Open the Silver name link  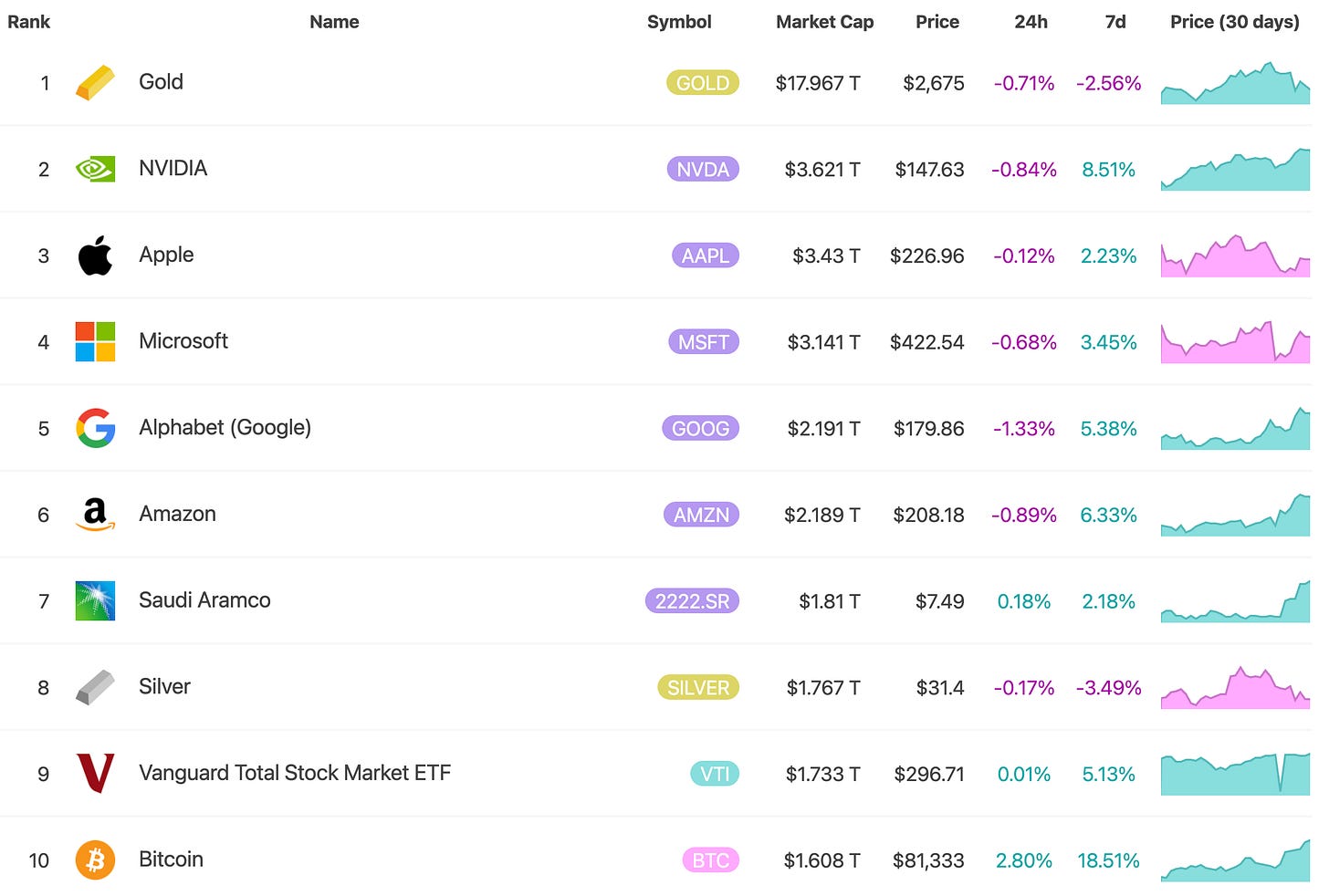coord(164,686)
